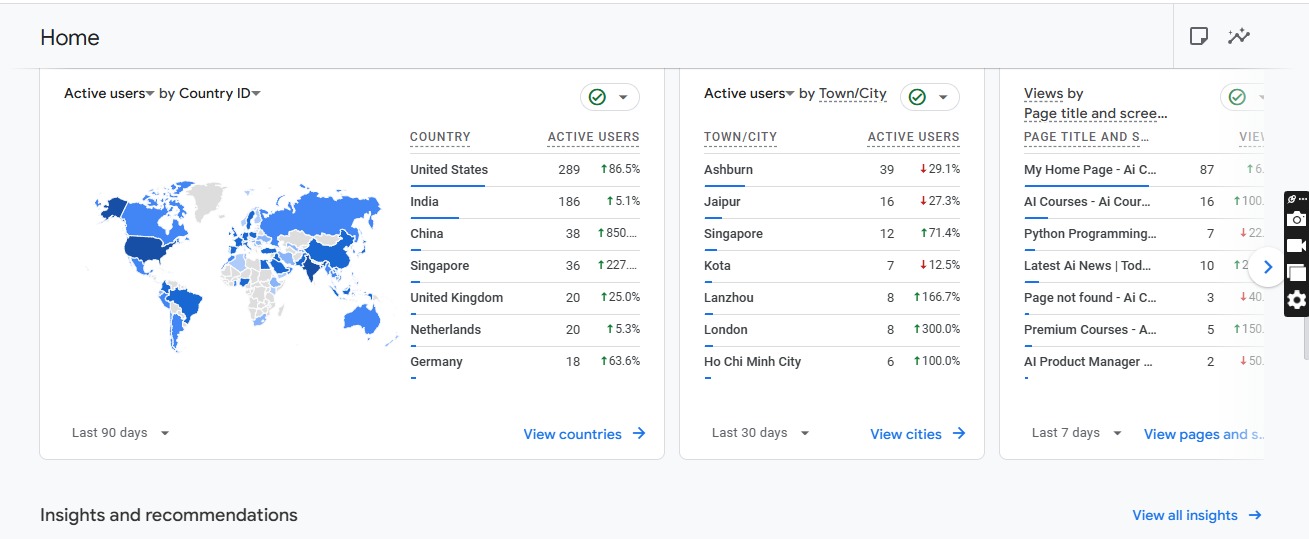
Task: Click the Insights sparkline icon
Action: (x=1239, y=37)
